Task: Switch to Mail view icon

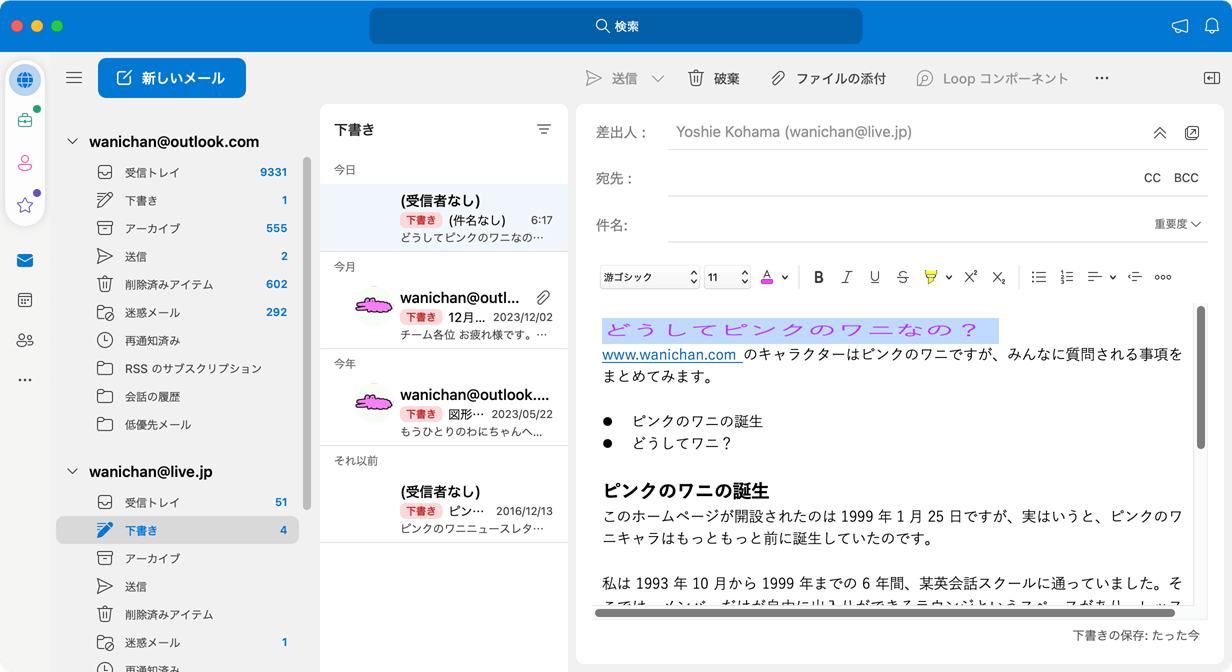Action: click(25, 260)
